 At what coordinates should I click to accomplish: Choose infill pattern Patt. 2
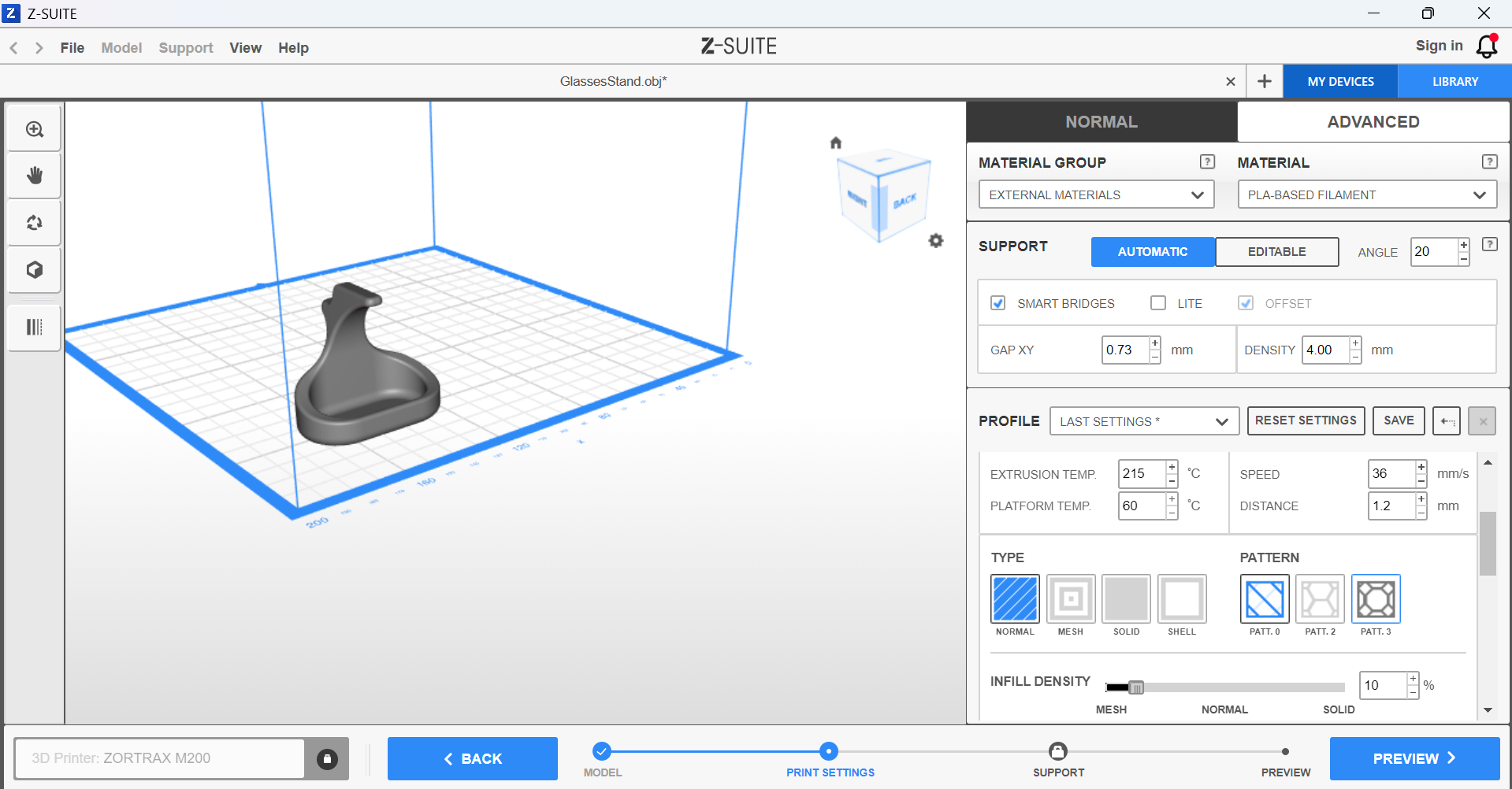pyautogui.click(x=1321, y=599)
